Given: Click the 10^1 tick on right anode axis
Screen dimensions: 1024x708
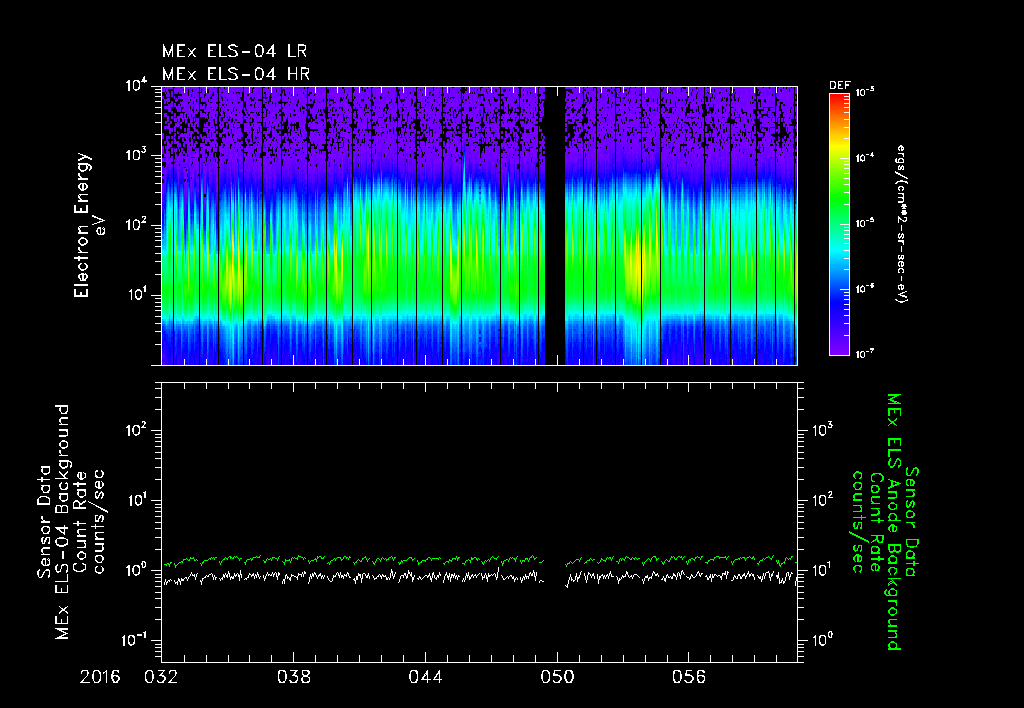Looking at the screenshot, I should click(x=824, y=571).
